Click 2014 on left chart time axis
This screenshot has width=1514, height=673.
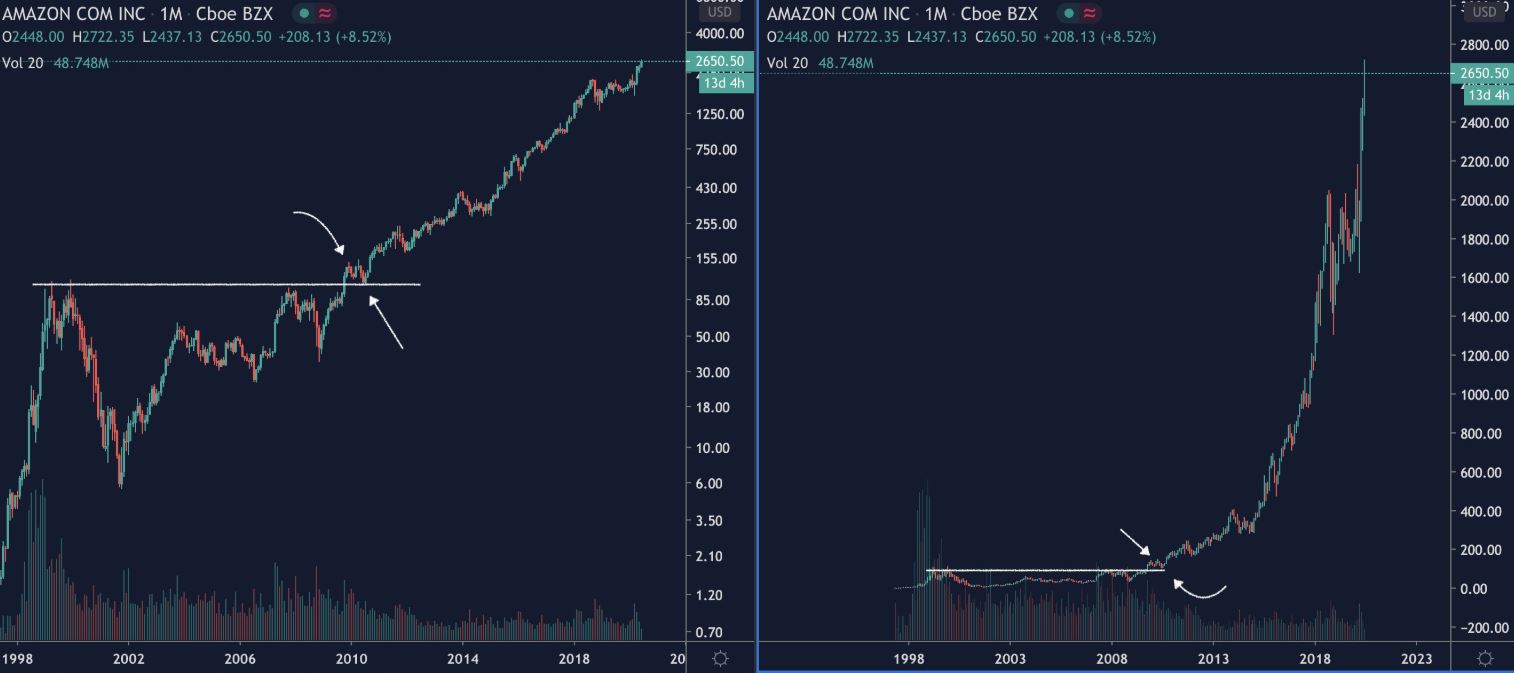pyautogui.click(x=463, y=659)
